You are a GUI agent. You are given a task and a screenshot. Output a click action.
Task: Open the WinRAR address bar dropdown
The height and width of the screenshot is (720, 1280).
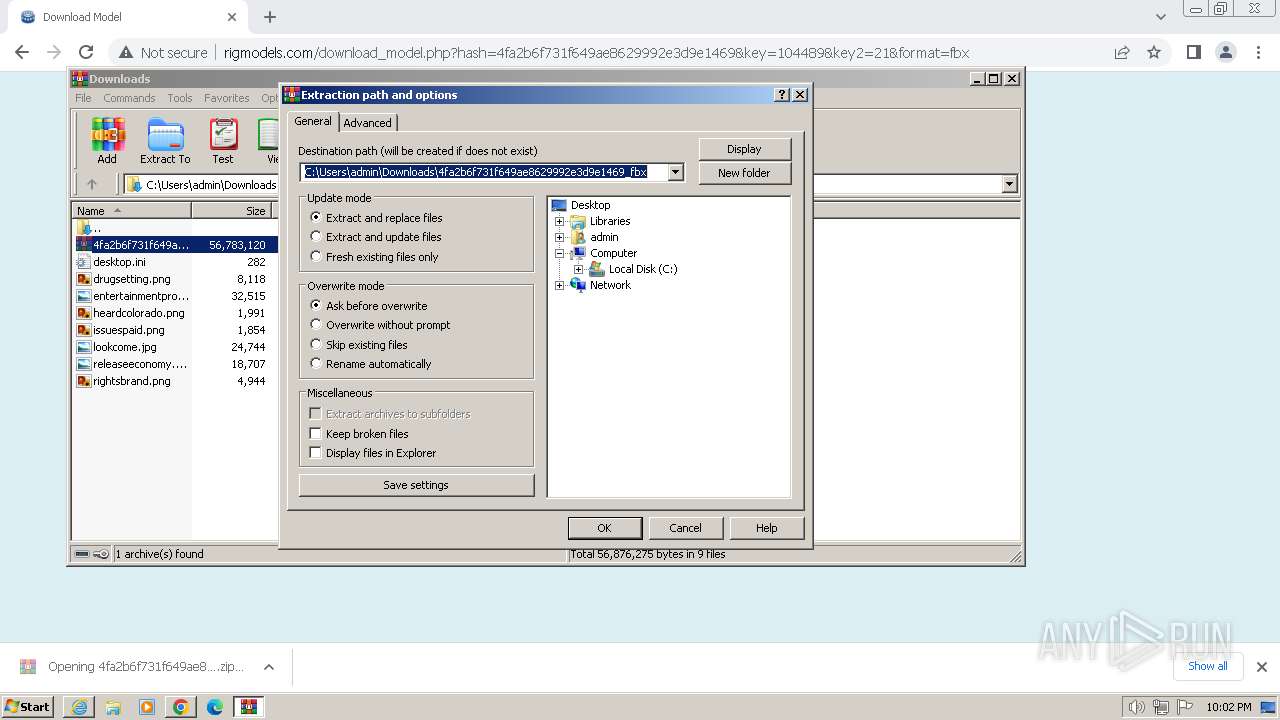tap(1009, 184)
